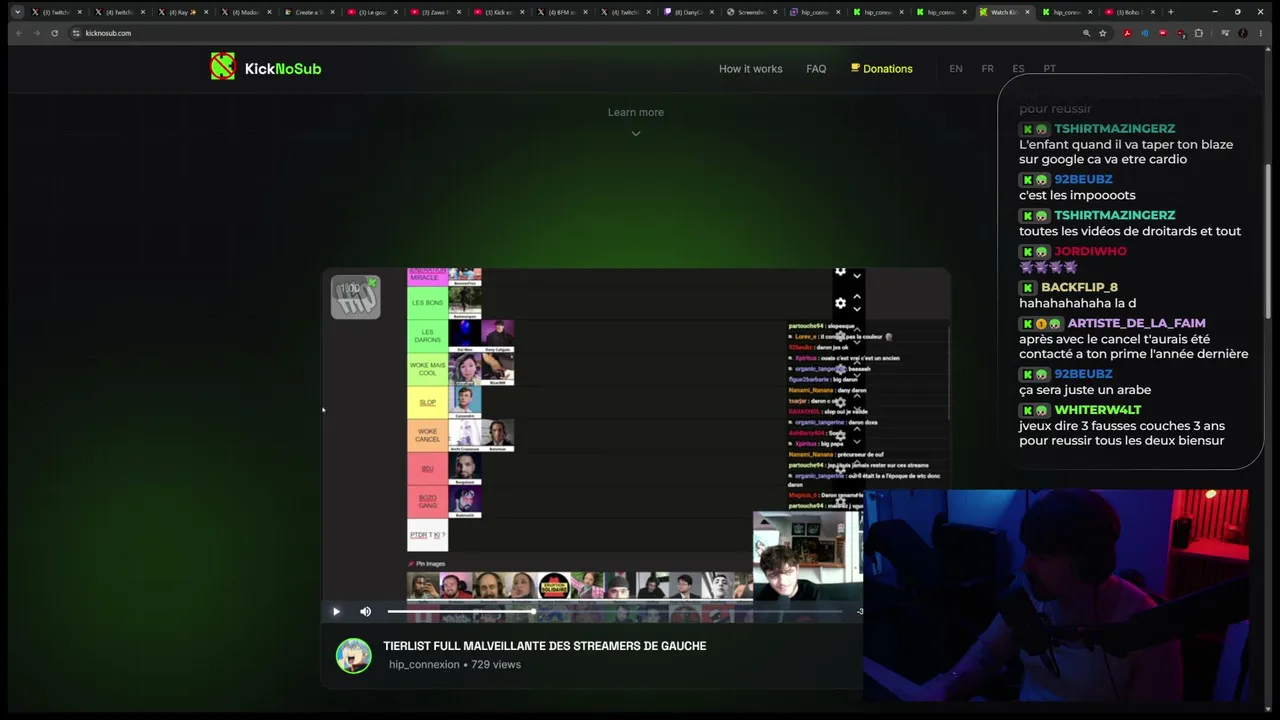Bookmark this page with the star icon

(1103, 33)
